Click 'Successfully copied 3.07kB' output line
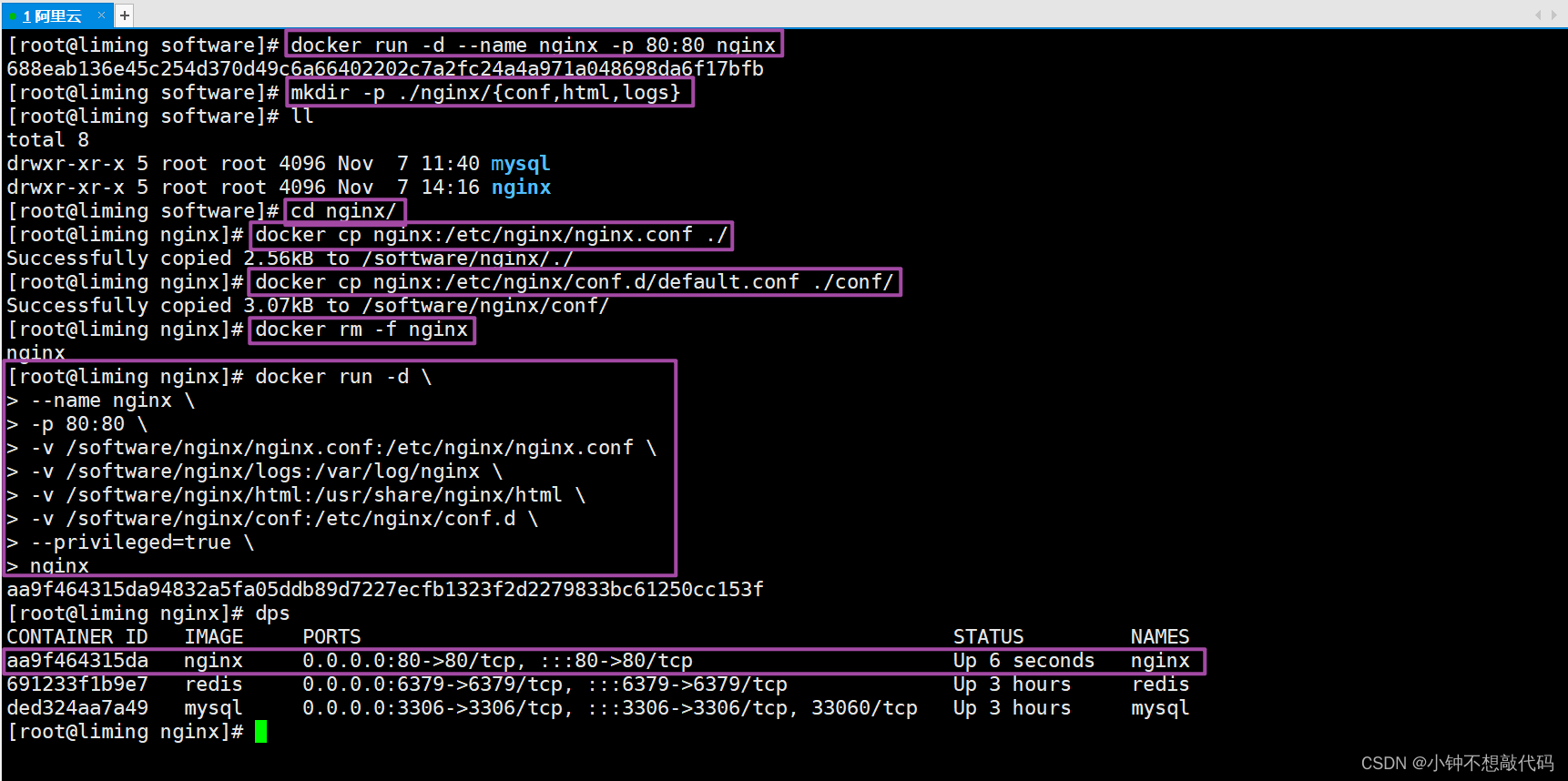Viewport: 1568px width, 781px height. pyautogui.click(x=308, y=306)
